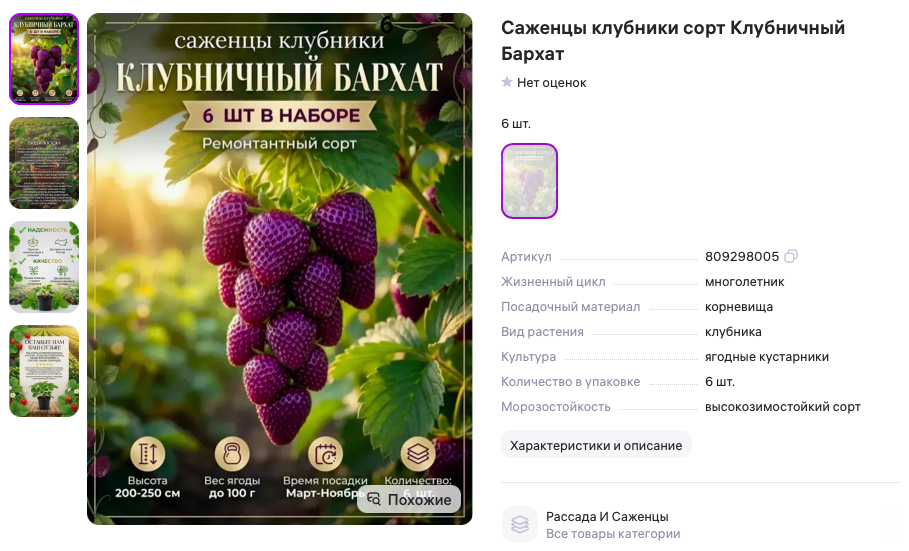The height and width of the screenshot is (551, 909).
Task: Open Характеристики и описание
Action: coord(596,445)
